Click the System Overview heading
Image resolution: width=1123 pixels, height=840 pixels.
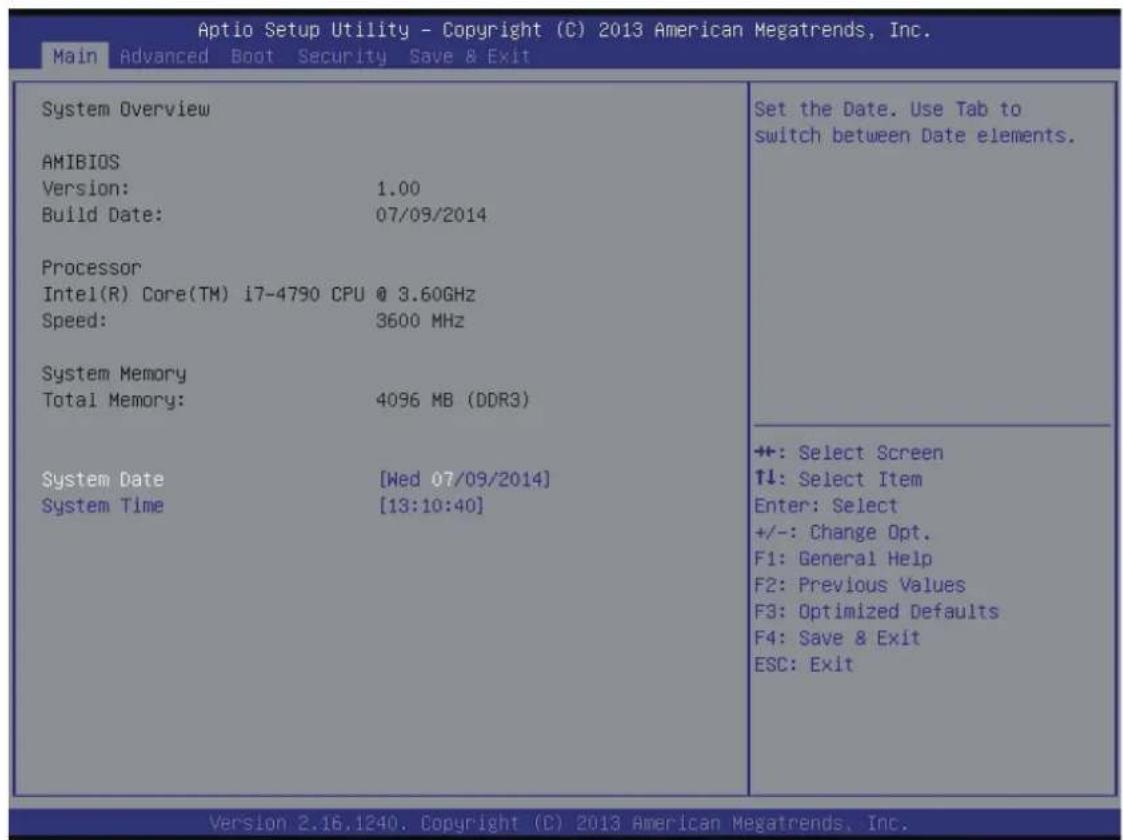(x=125, y=110)
